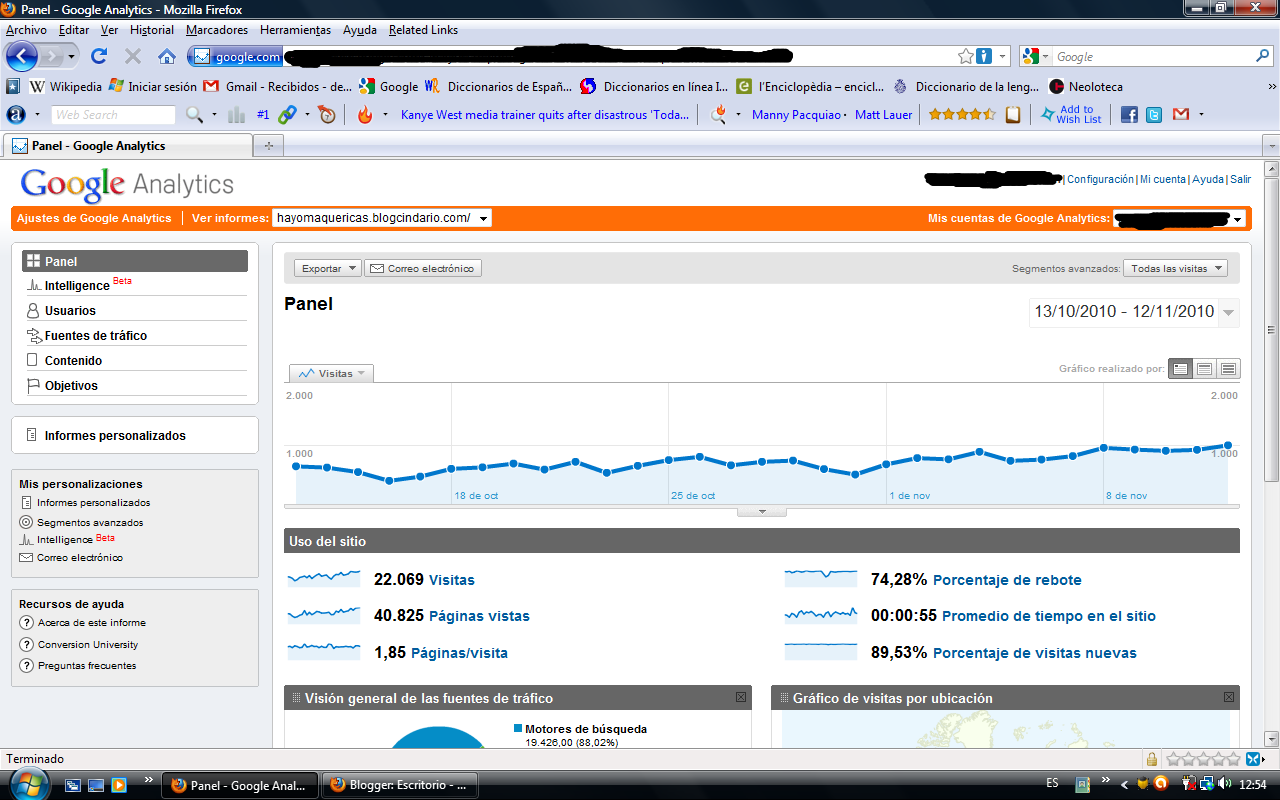This screenshot has width=1280, height=800.
Task: Open Gmail Recibidos bookmark
Action: pyautogui.click(x=277, y=86)
